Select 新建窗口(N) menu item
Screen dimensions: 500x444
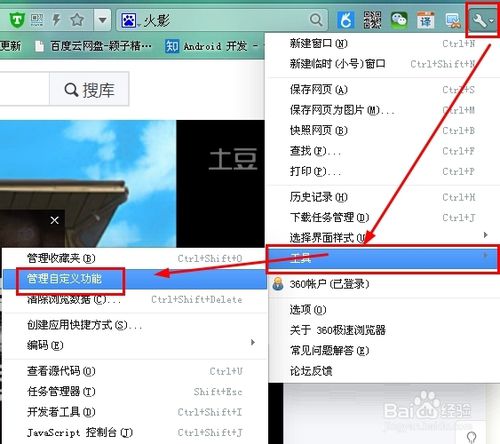pyautogui.click(x=382, y=43)
